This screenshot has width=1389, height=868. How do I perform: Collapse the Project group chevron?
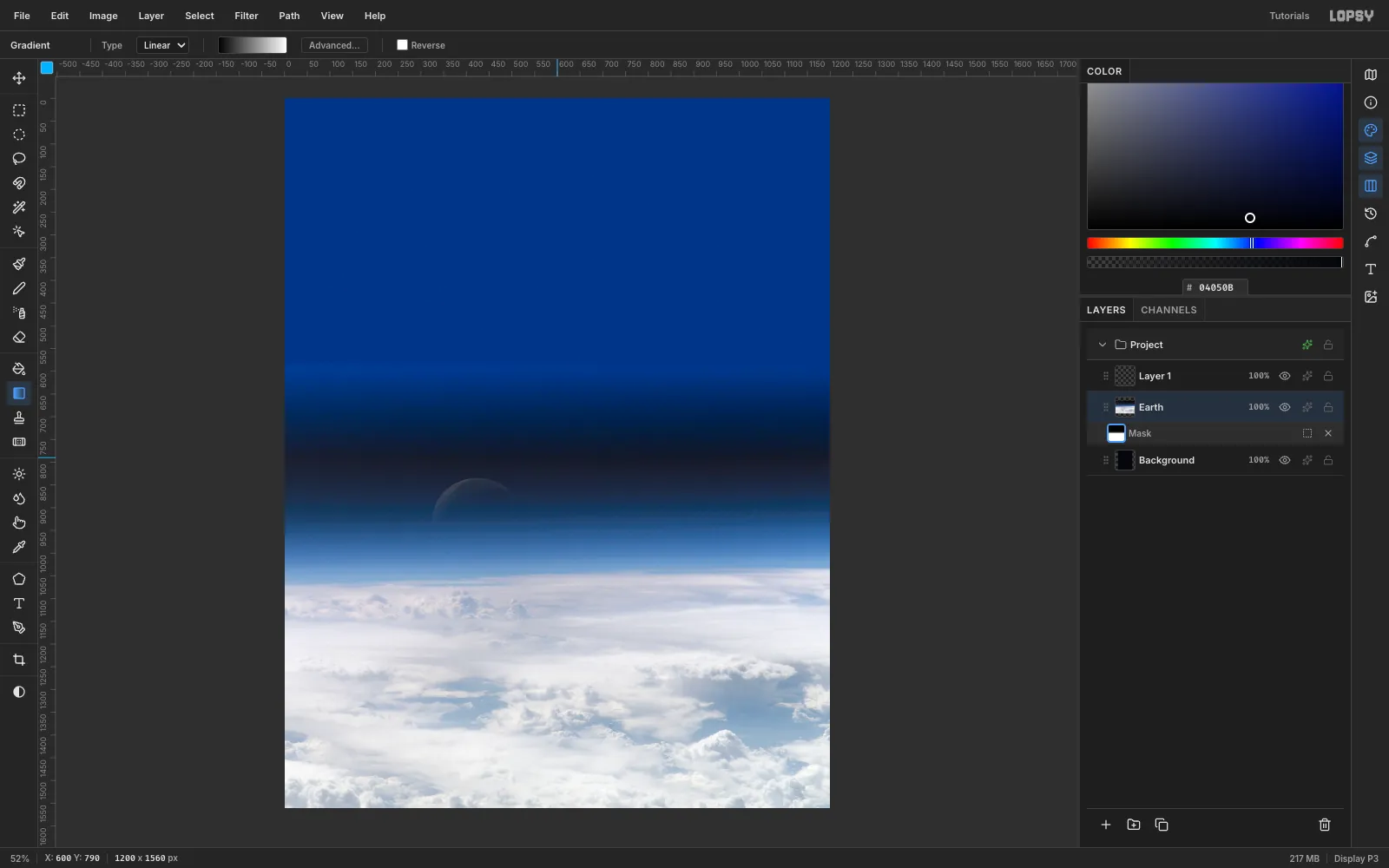[1103, 345]
